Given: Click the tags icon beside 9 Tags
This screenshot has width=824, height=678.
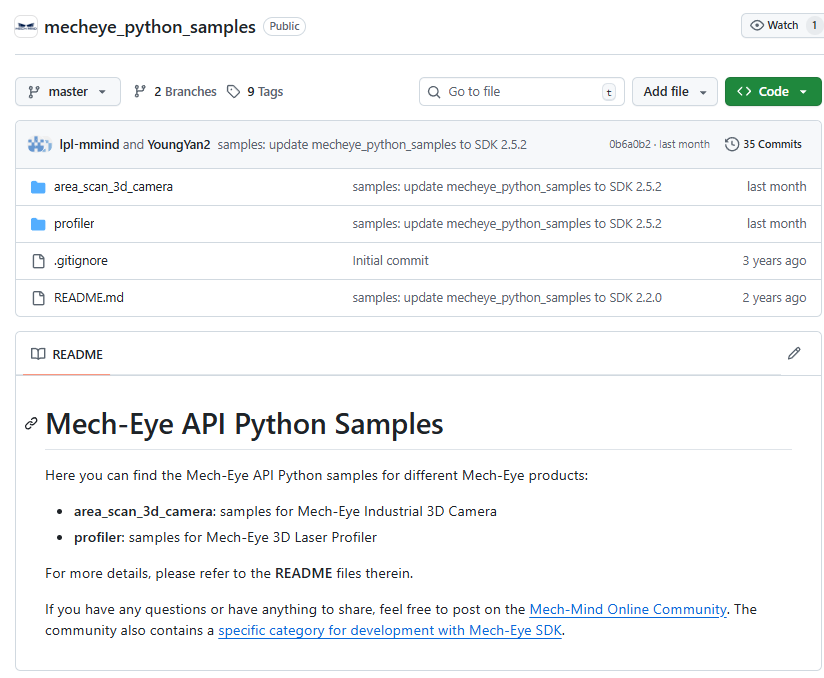Looking at the screenshot, I should [231, 91].
